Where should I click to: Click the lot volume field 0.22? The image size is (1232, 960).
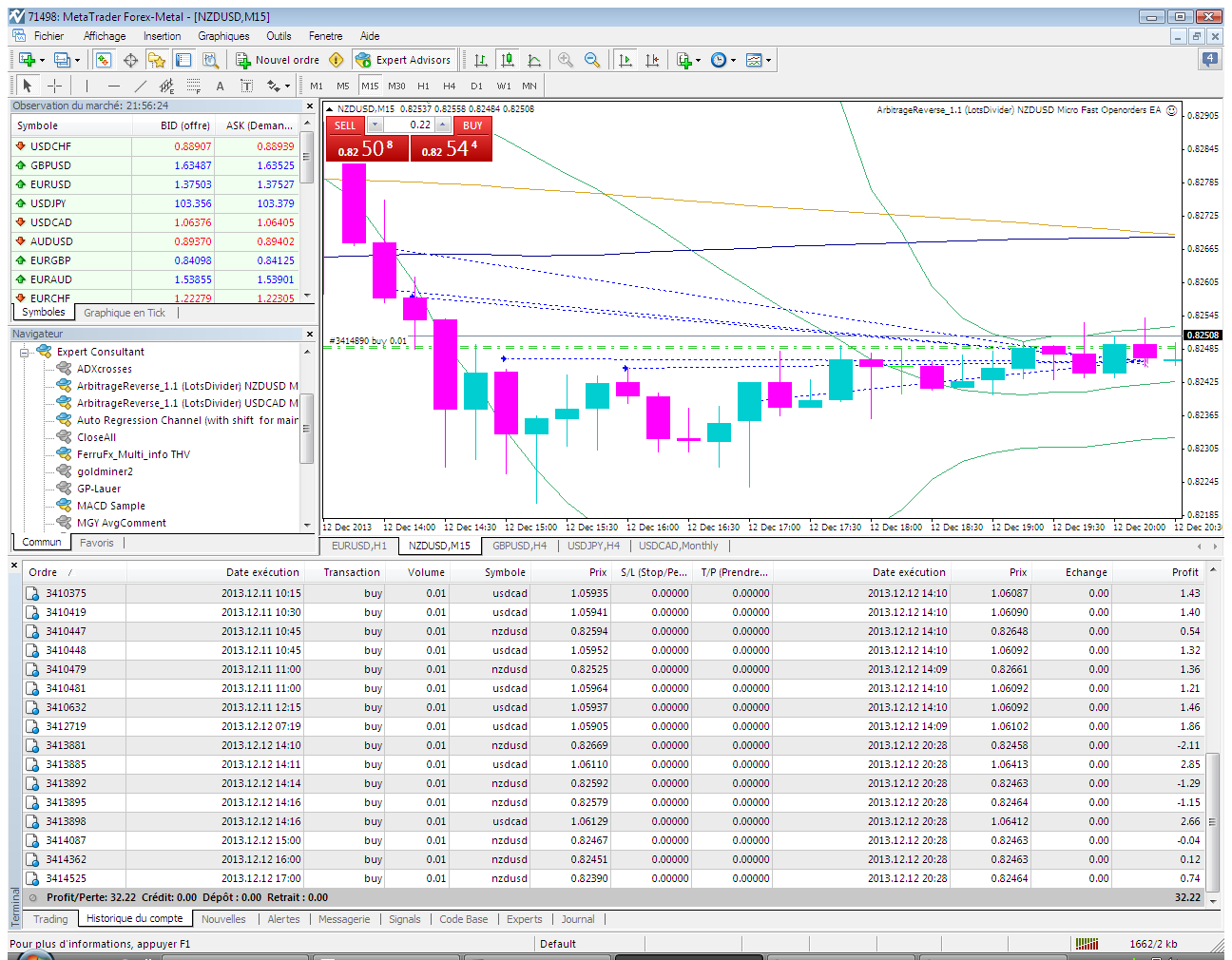pyautogui.click(x=409, y=125)
